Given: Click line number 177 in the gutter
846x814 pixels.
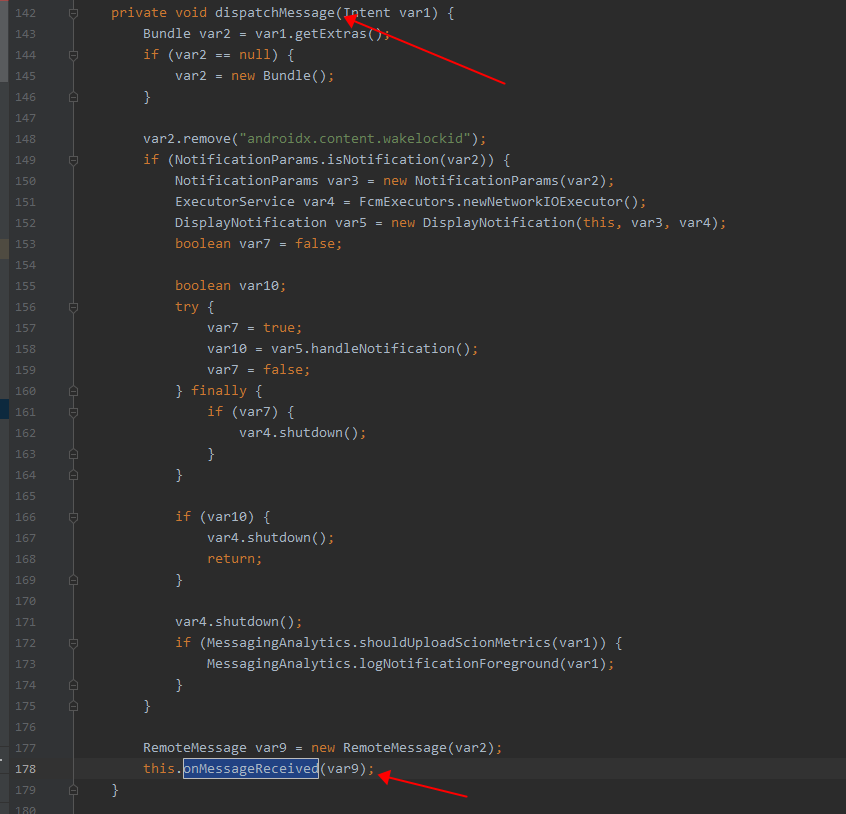Looking at the screenshot, I should click(x=25, y=748).
